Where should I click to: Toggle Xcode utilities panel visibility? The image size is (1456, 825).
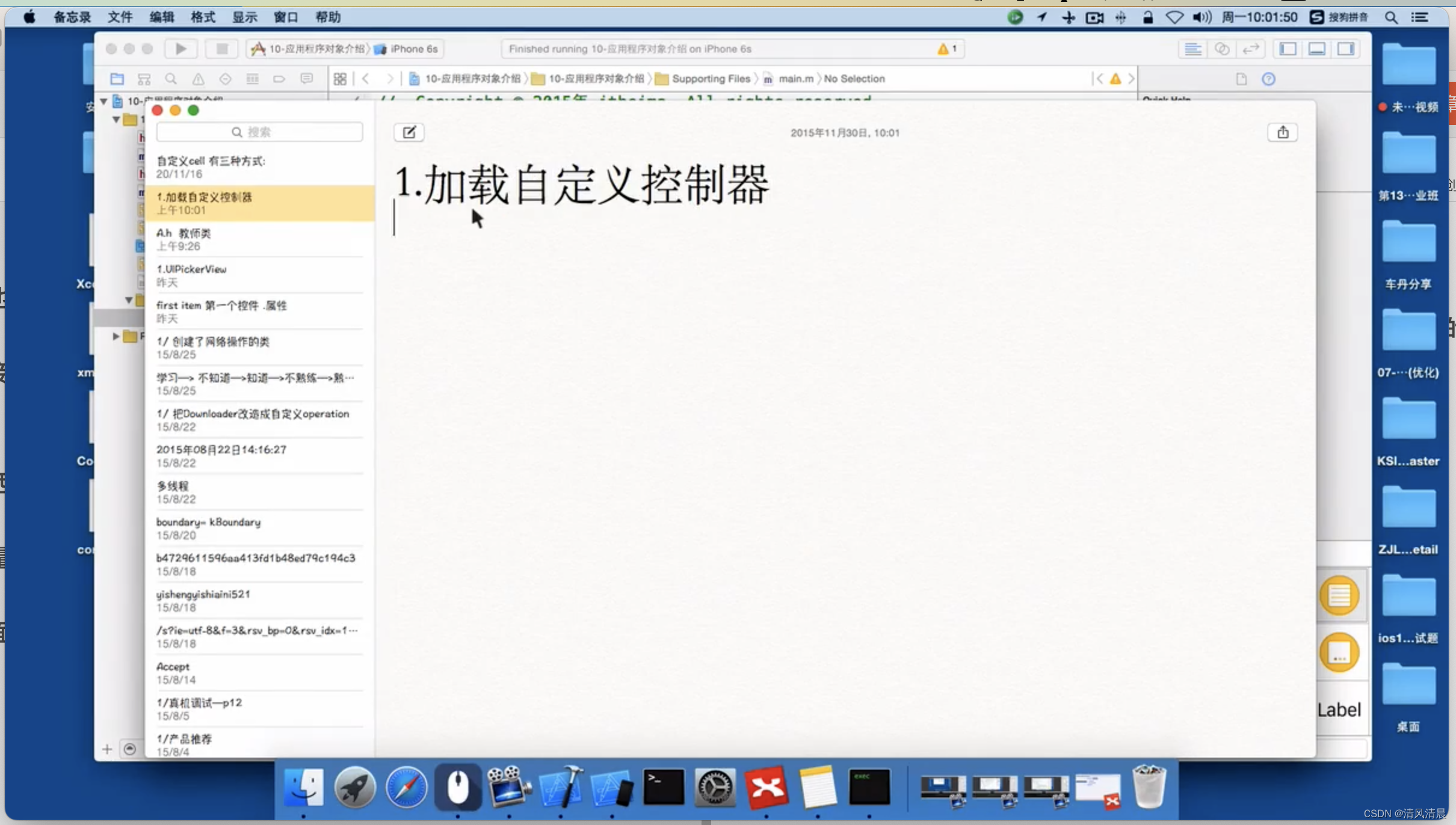[x=1346, y=49]
